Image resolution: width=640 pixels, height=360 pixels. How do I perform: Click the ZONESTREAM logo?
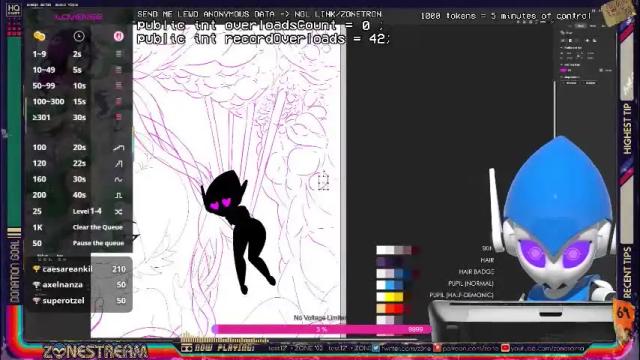95,352
